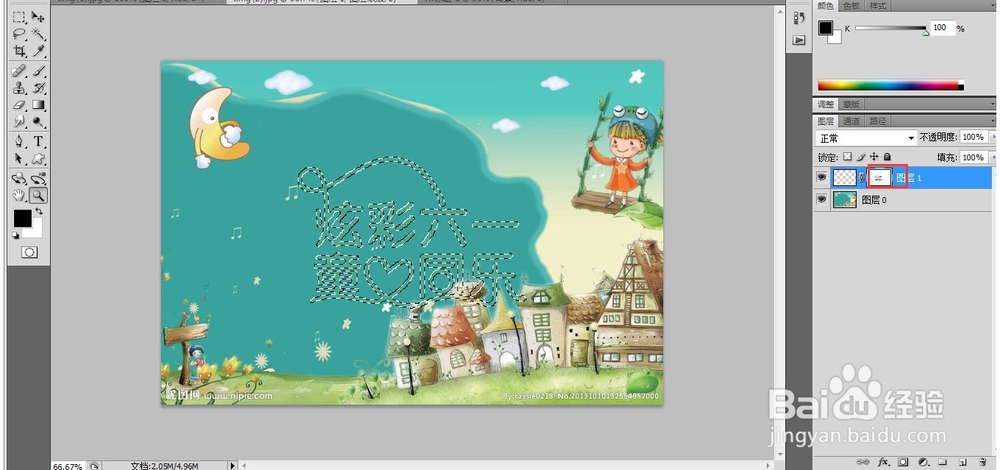This screenshot has height=470, width=1000.
Task: Select the Brush tool
Action: 38,70
